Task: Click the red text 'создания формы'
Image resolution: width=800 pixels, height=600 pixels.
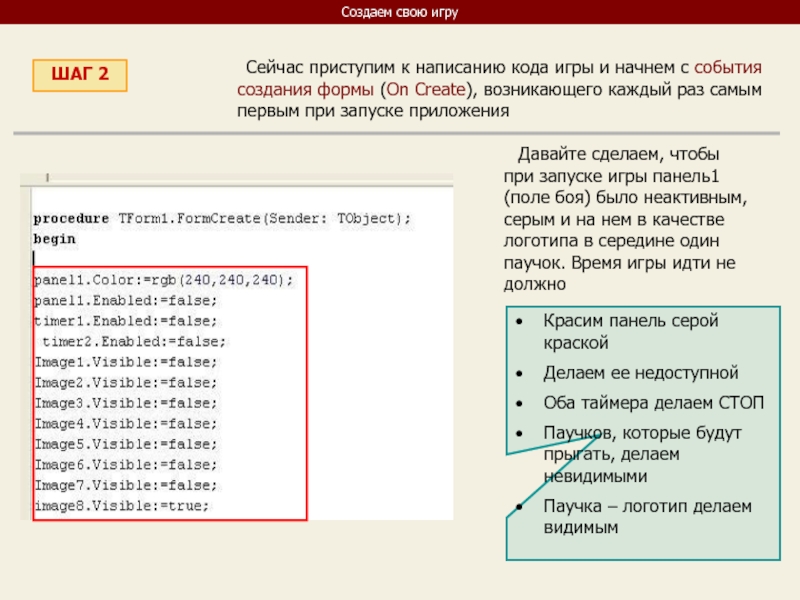Action: point(305,89)
